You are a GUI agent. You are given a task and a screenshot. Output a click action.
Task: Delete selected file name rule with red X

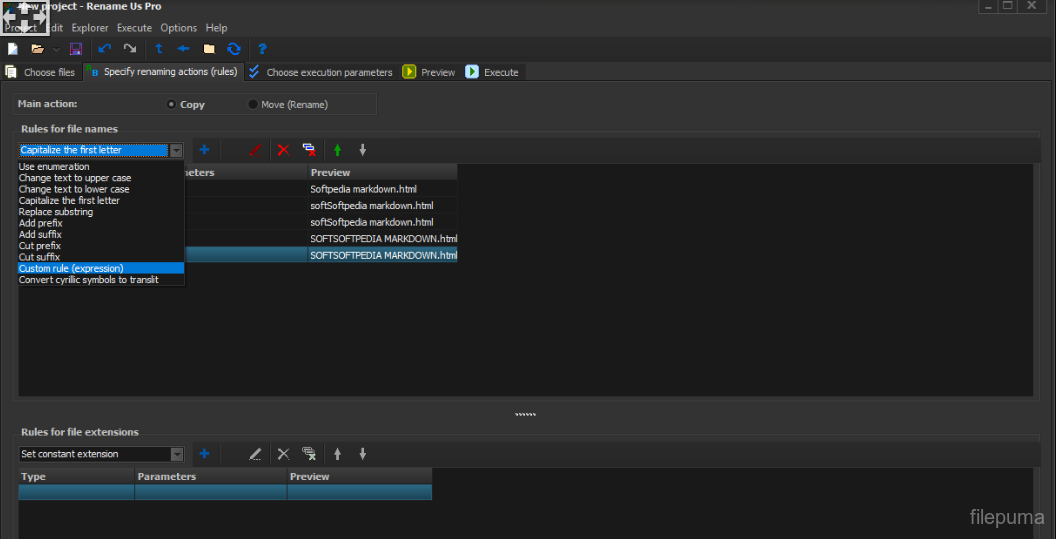283,150
